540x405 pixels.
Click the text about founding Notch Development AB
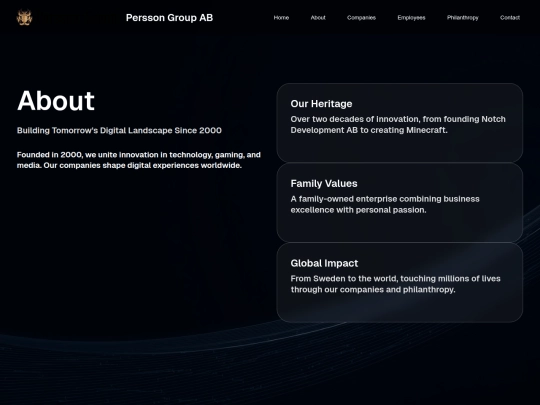coord(398,124)
